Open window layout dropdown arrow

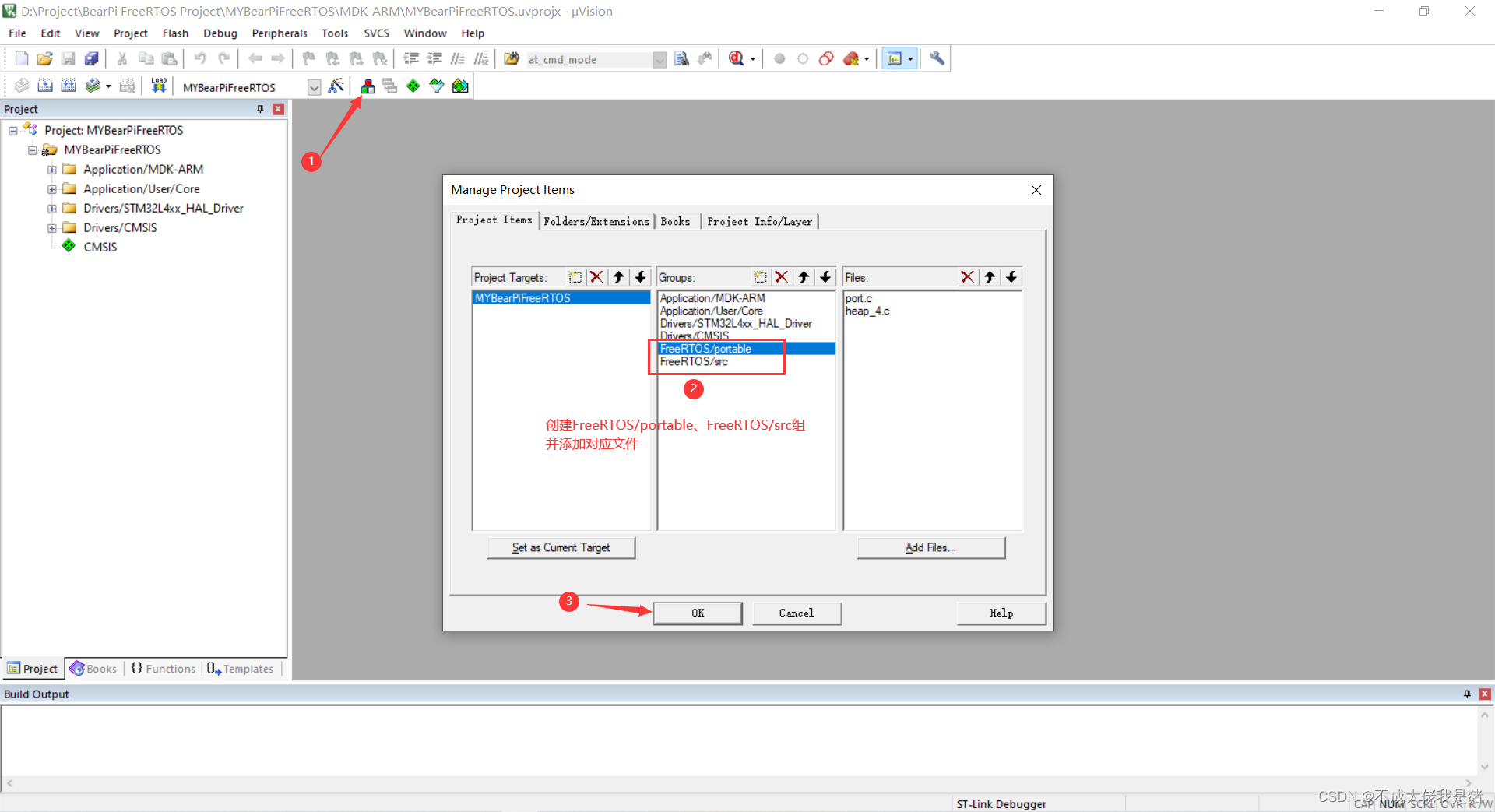coord(910,59)
